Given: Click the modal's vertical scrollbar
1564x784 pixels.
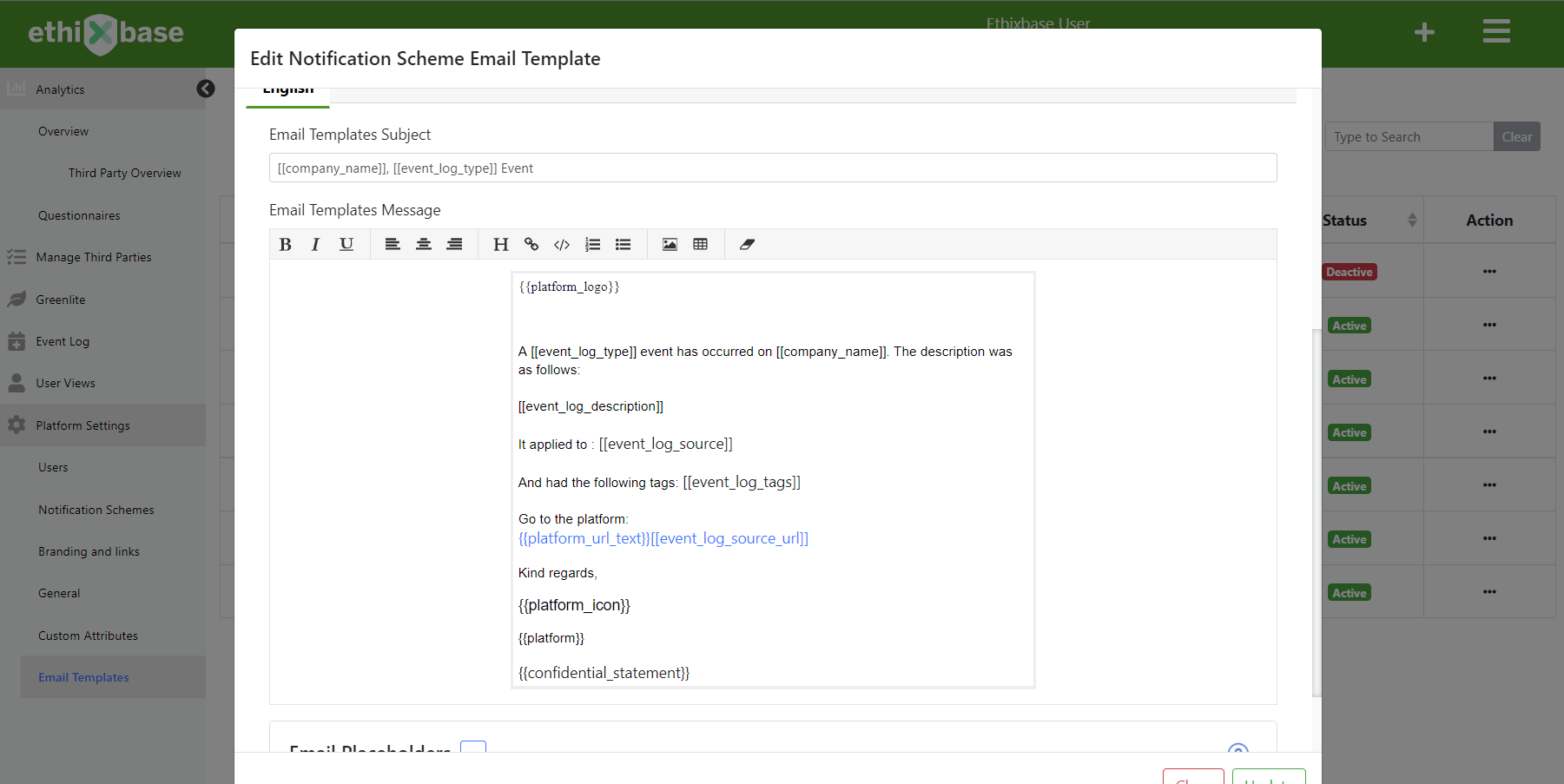Looking at the screenshot, I should (x=1317, y=512).
